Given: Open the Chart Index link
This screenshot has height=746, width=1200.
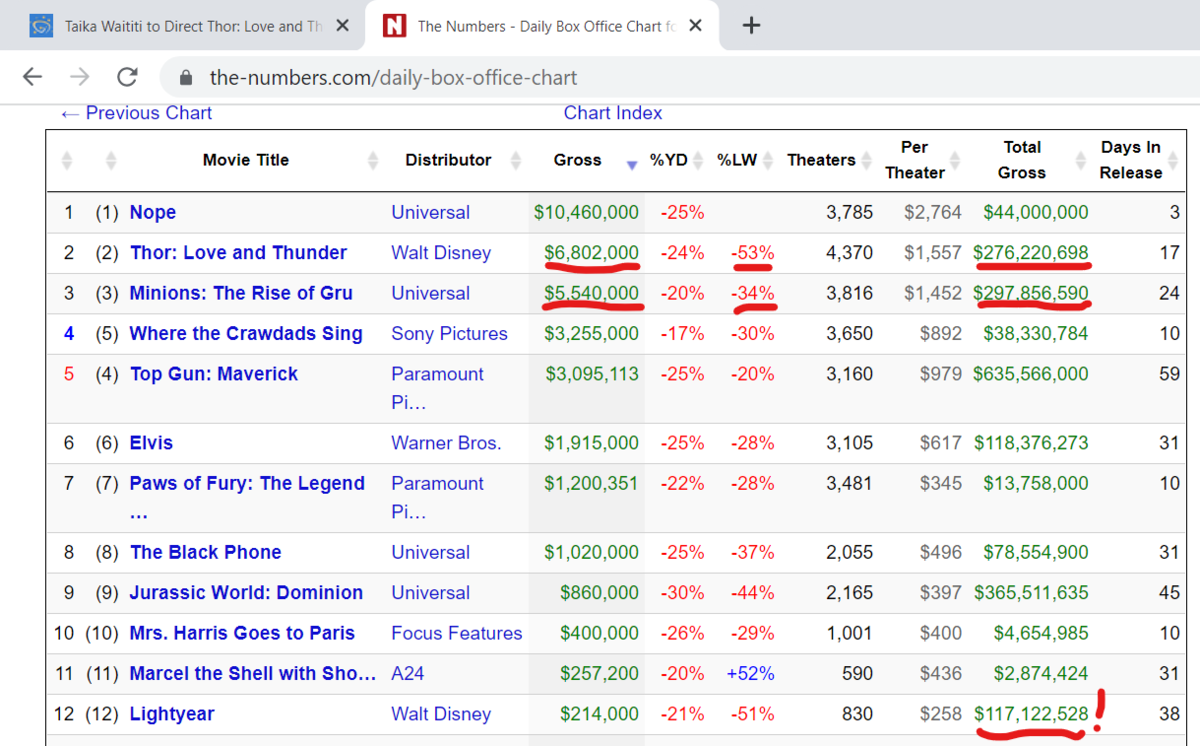Looking at the screenshot, I should click(x=612, y=113).
